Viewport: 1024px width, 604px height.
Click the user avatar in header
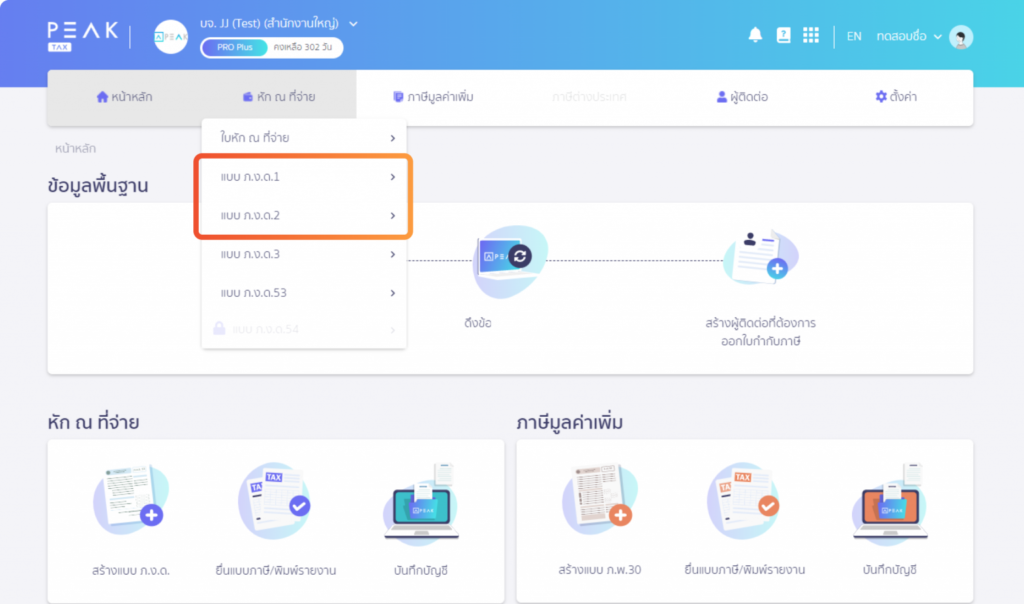[961, 37]
